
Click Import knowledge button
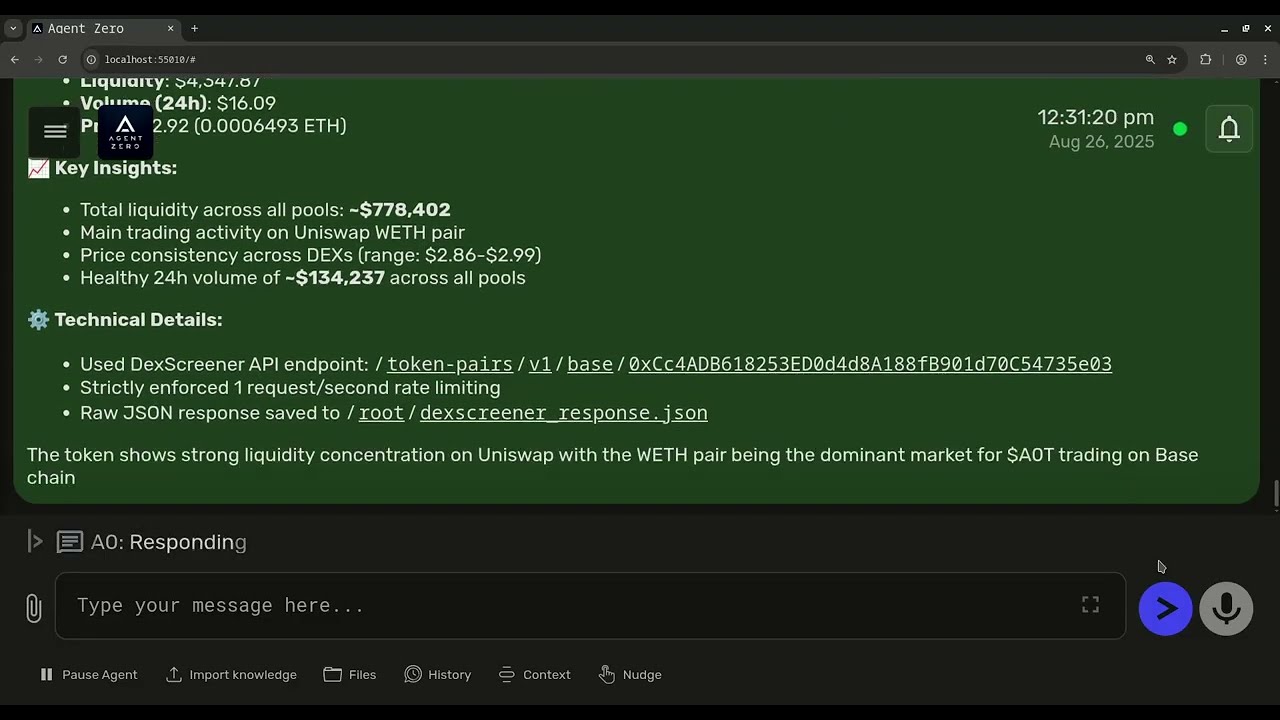231,675
